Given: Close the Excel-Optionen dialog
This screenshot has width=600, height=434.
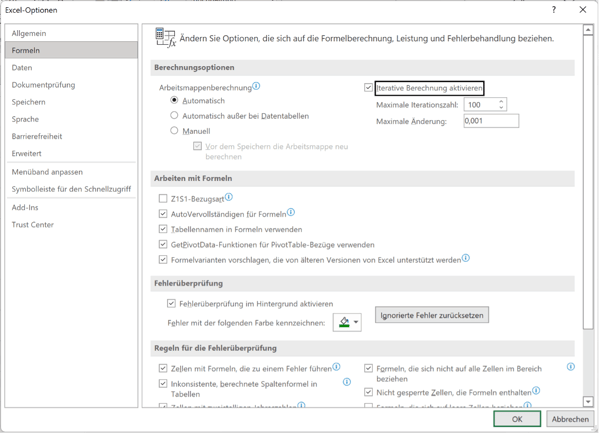Looking at the screenshot, I should click(x=582, y=10).
